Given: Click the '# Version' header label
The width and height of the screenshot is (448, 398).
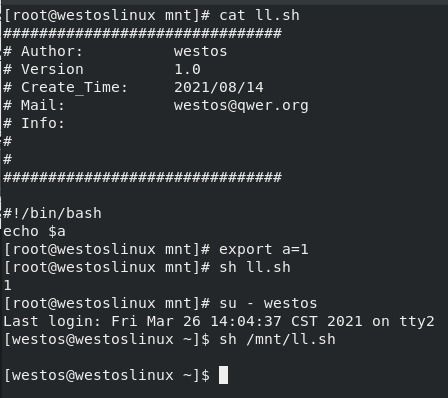Looking at the screenshot, I should tap(43, 69).
